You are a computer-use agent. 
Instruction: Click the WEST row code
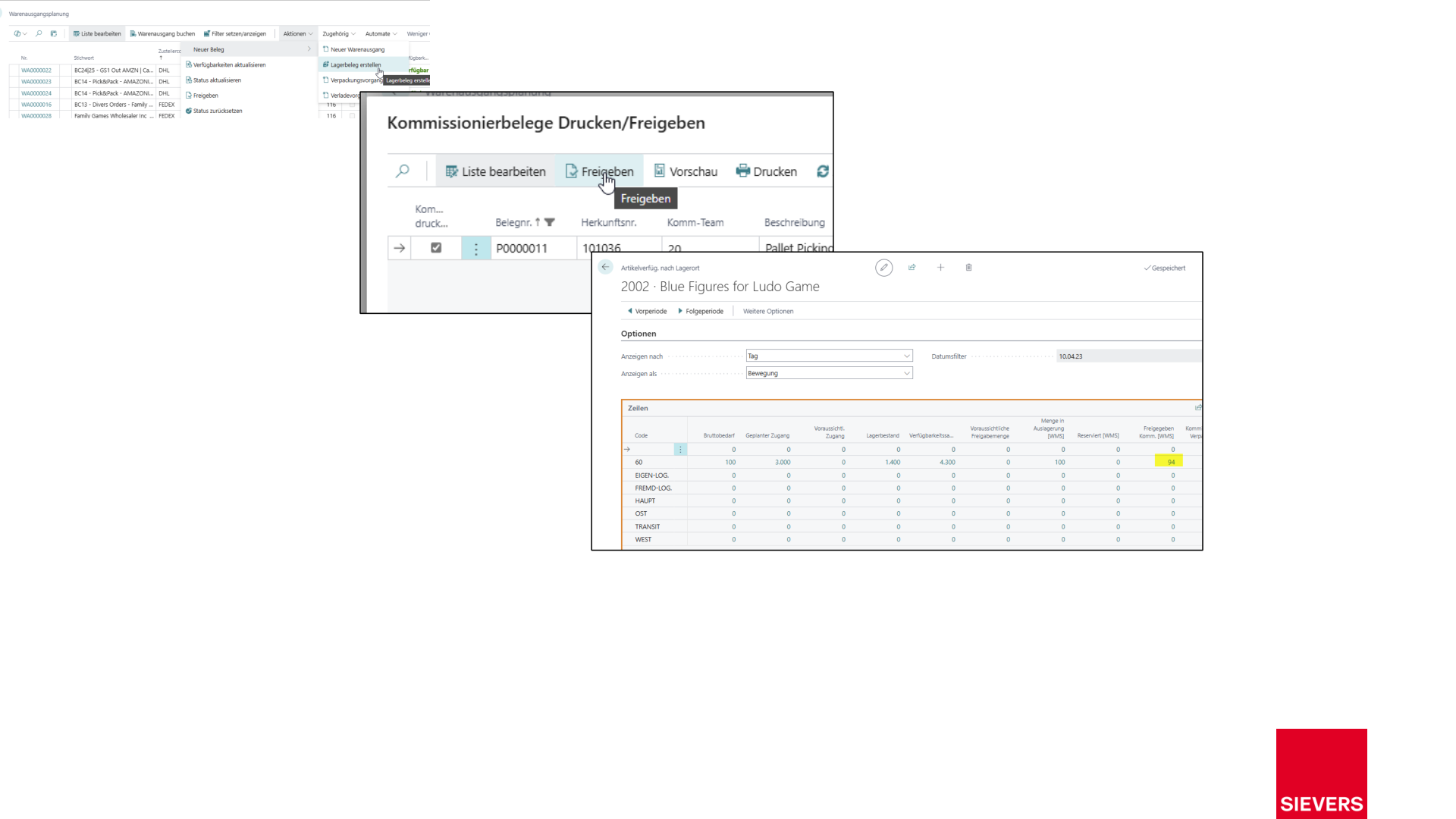[642, 539]
